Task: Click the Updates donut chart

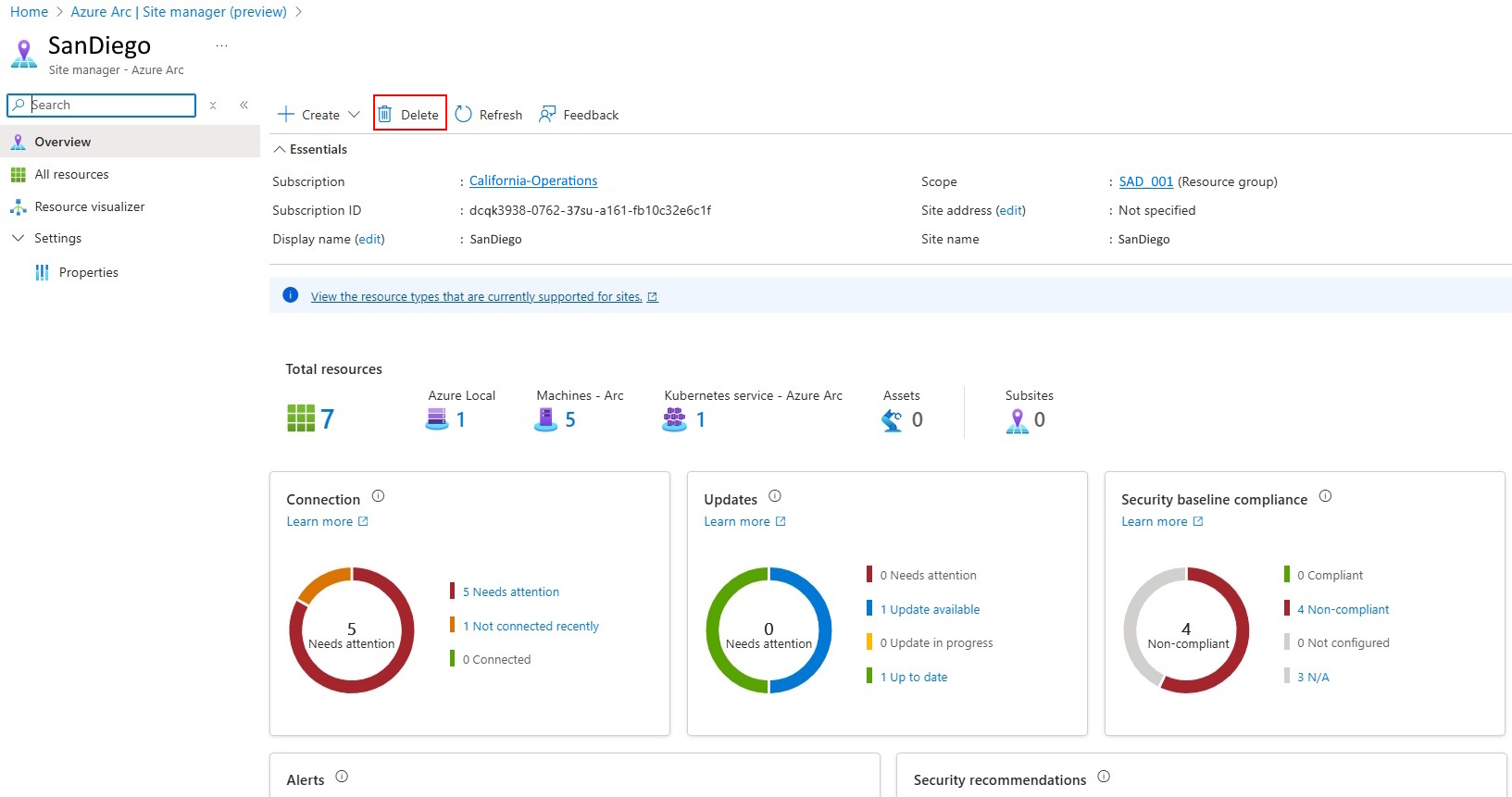Action: tap(768, 630)
